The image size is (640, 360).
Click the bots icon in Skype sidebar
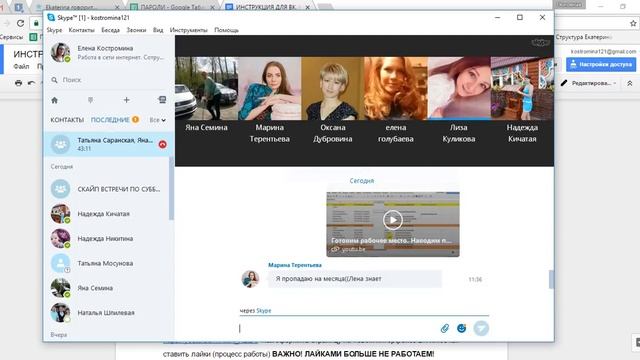click(x=162, y=100)
